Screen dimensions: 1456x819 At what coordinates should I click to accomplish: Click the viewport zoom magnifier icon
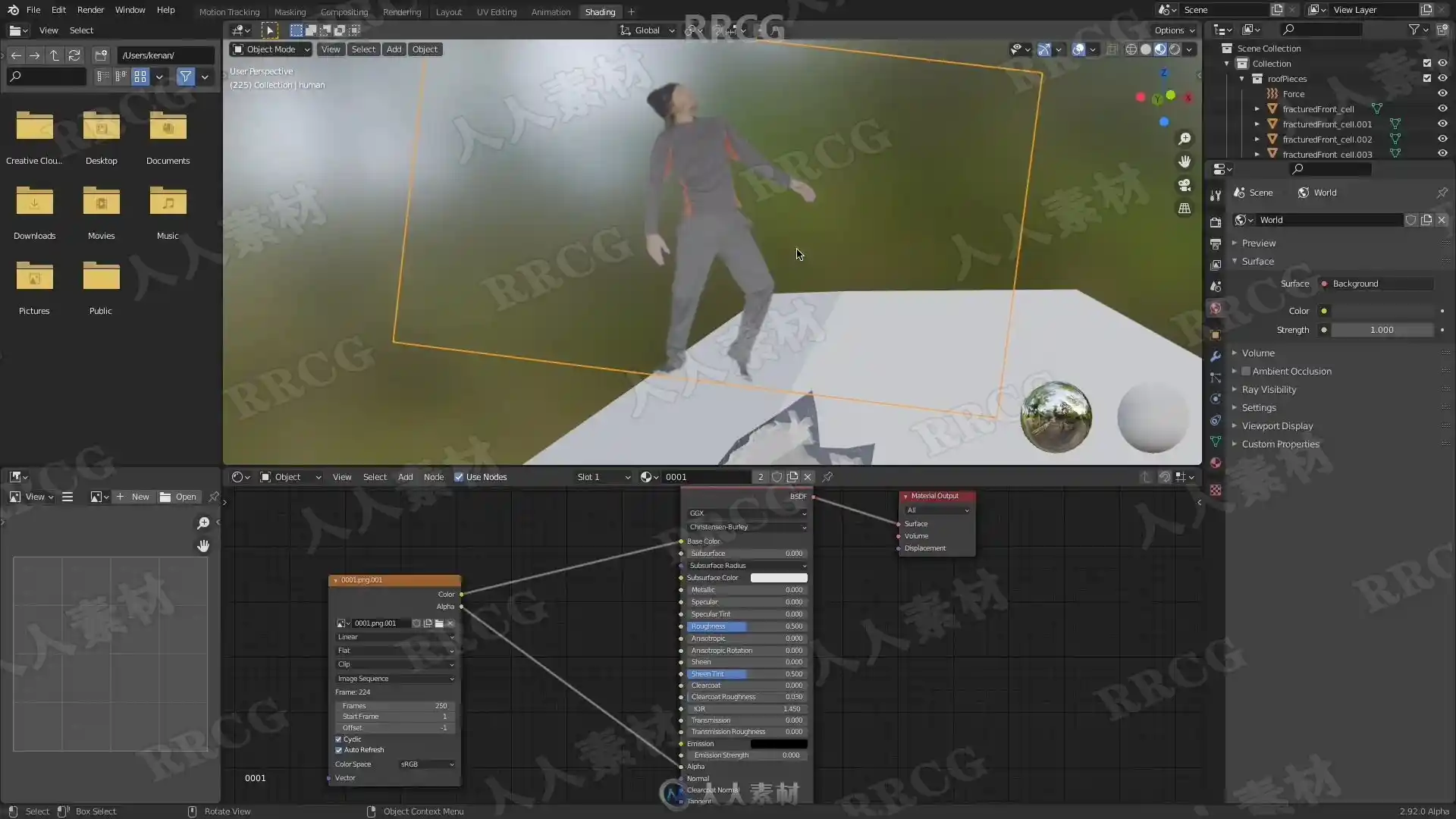[x=1185, y=139]
